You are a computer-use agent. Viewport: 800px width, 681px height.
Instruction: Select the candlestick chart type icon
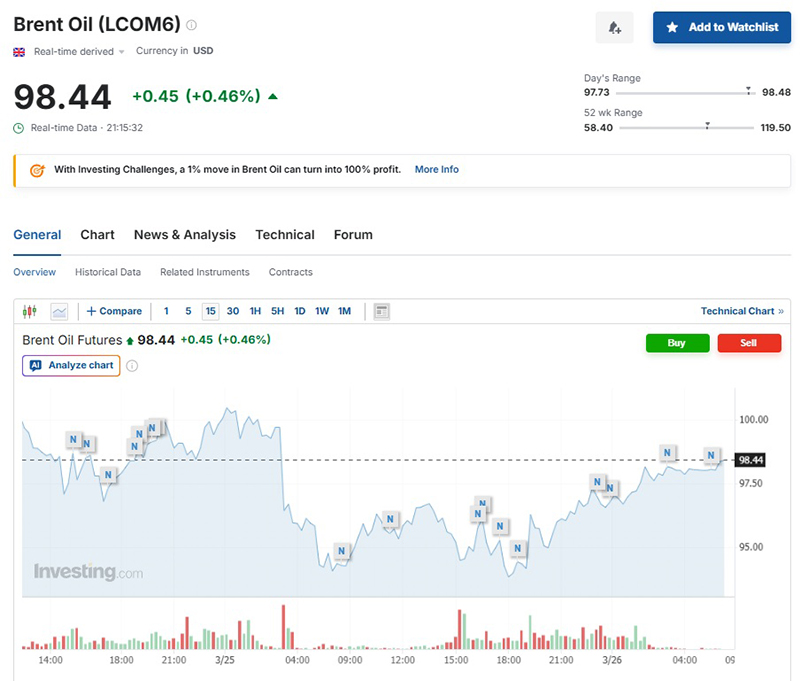point(29,311)
